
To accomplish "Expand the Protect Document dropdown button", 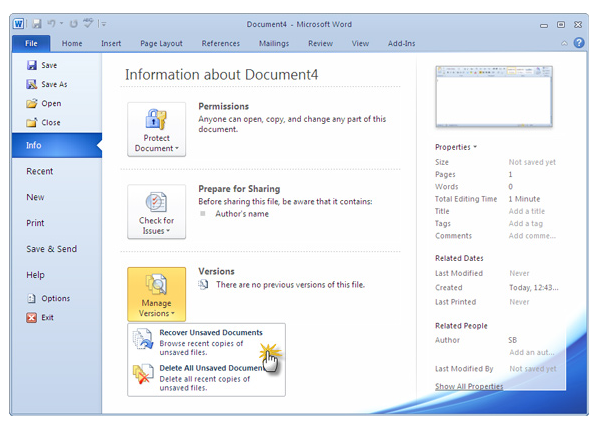I will [x=156, y=129].
